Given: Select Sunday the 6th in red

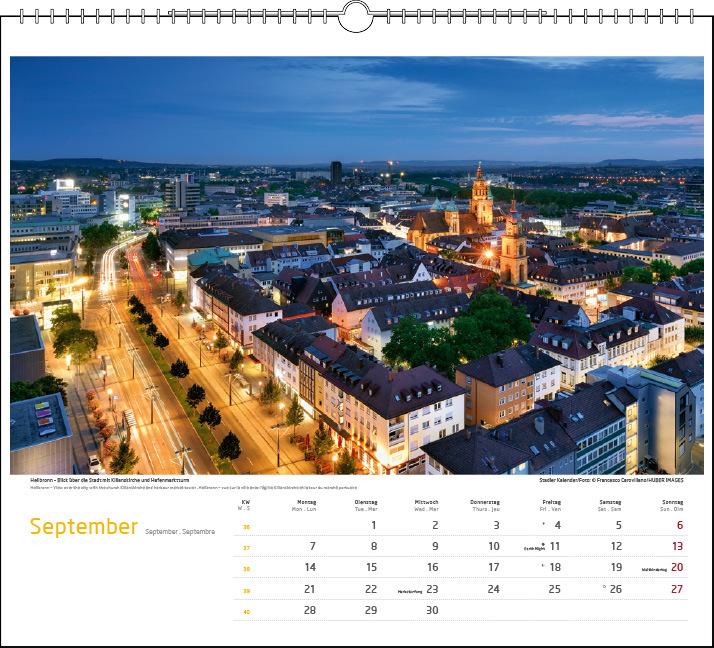Looking at the screenshot, I should (x=679, y=525).
